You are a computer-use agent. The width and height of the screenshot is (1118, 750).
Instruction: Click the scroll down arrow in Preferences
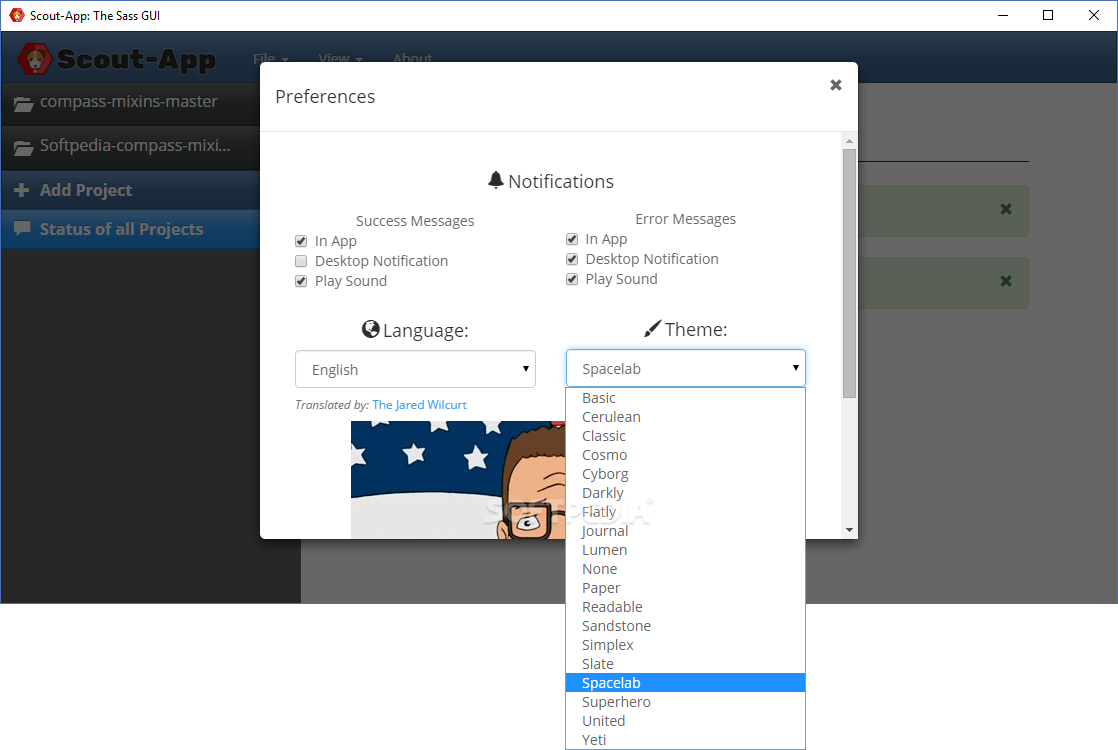[849, 530]
